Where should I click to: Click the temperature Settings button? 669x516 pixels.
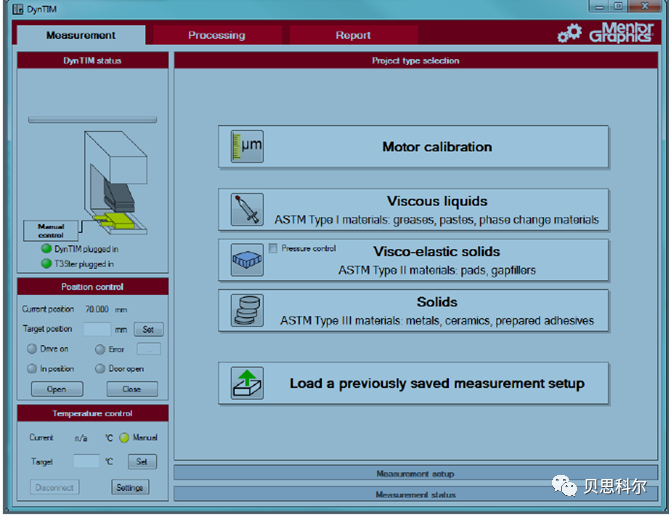click(130, 487)
